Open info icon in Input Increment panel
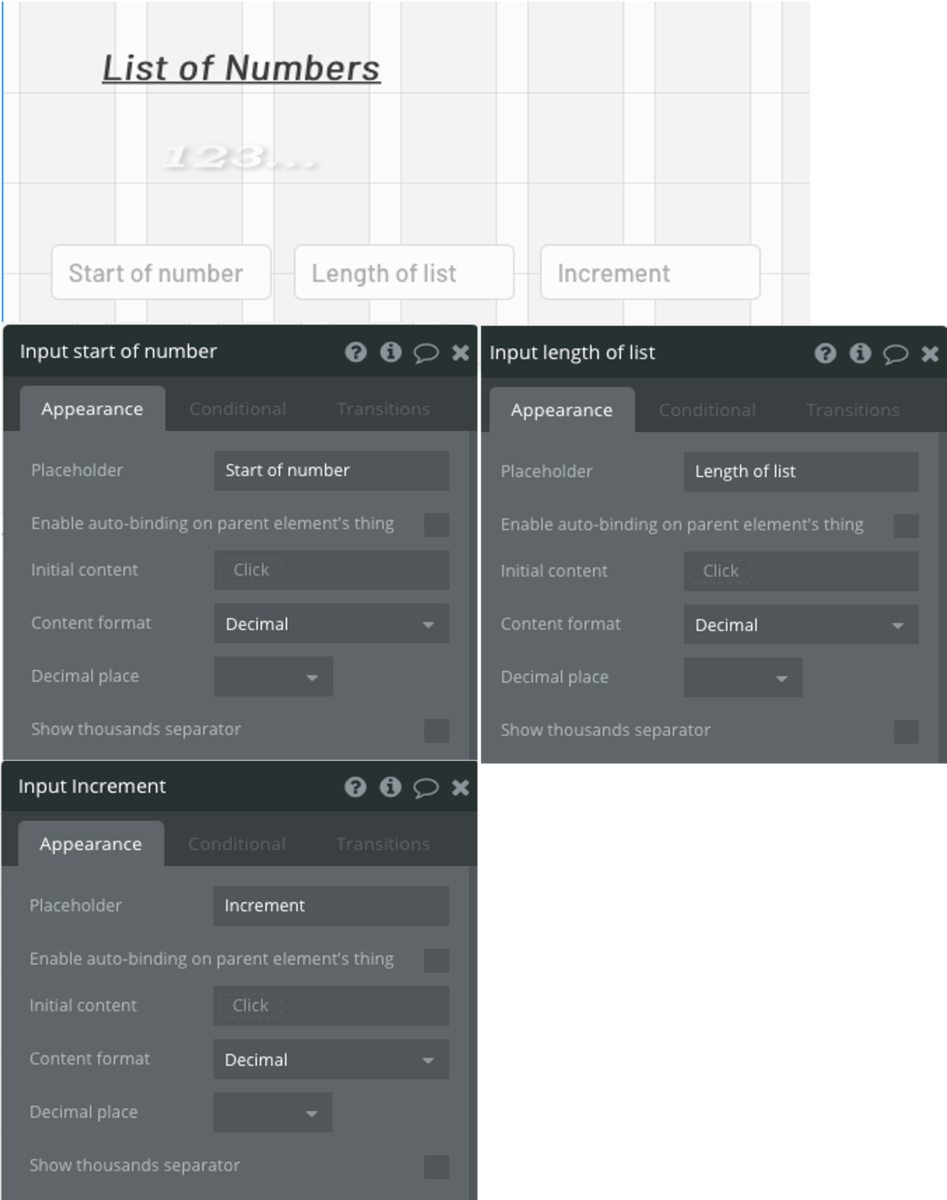 tap(390, 787)
